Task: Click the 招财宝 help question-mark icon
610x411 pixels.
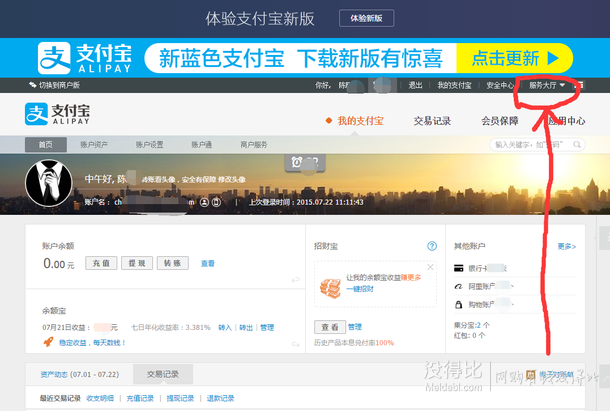Action: pyautogui.click(x=432, y=246)
